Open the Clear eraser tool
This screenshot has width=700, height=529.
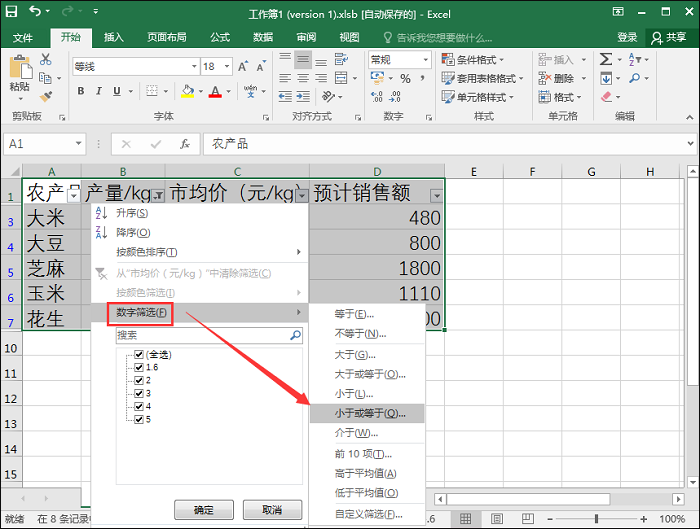[606, 96]
